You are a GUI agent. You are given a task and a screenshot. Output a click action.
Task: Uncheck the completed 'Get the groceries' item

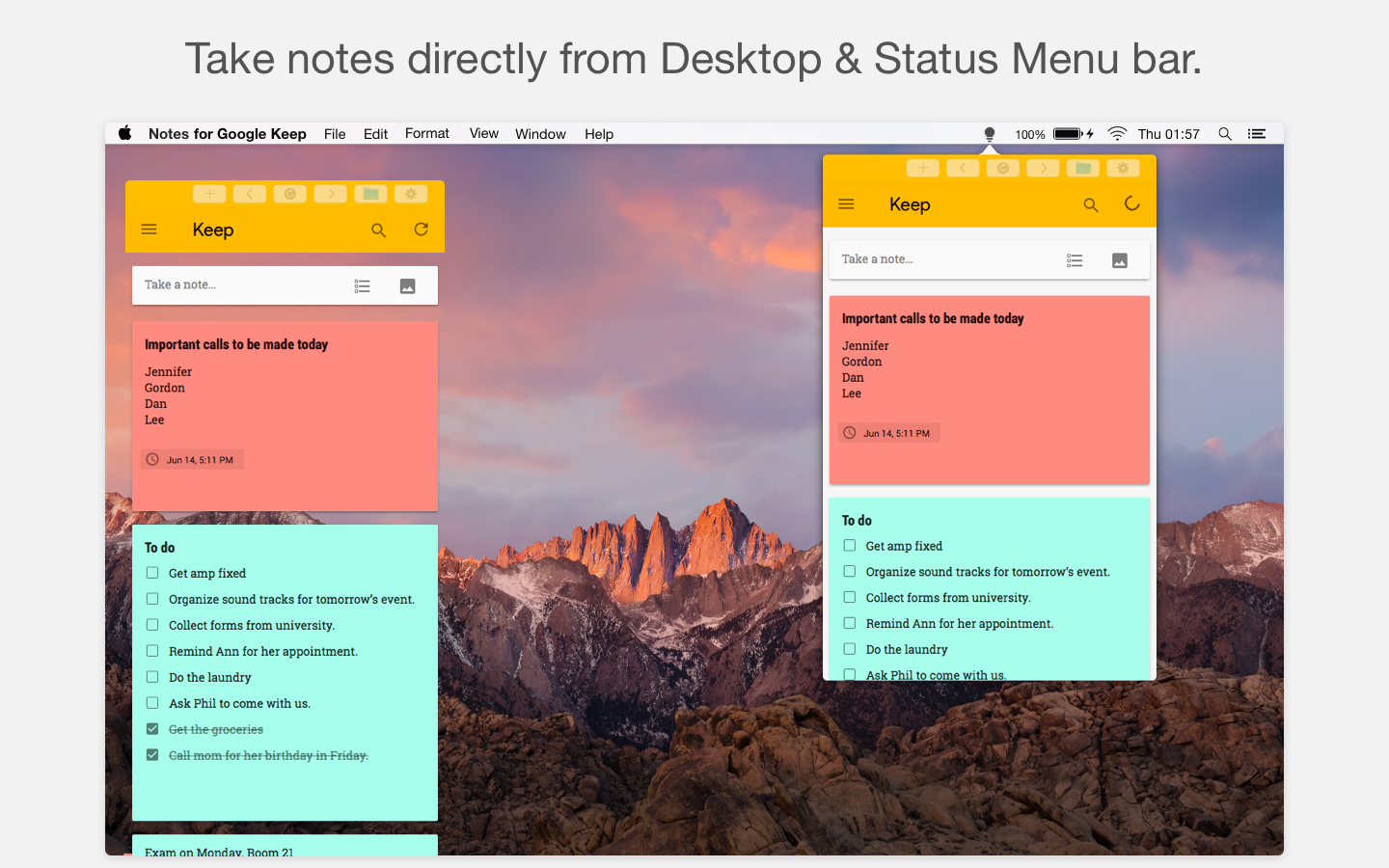[x=152, y=729]
